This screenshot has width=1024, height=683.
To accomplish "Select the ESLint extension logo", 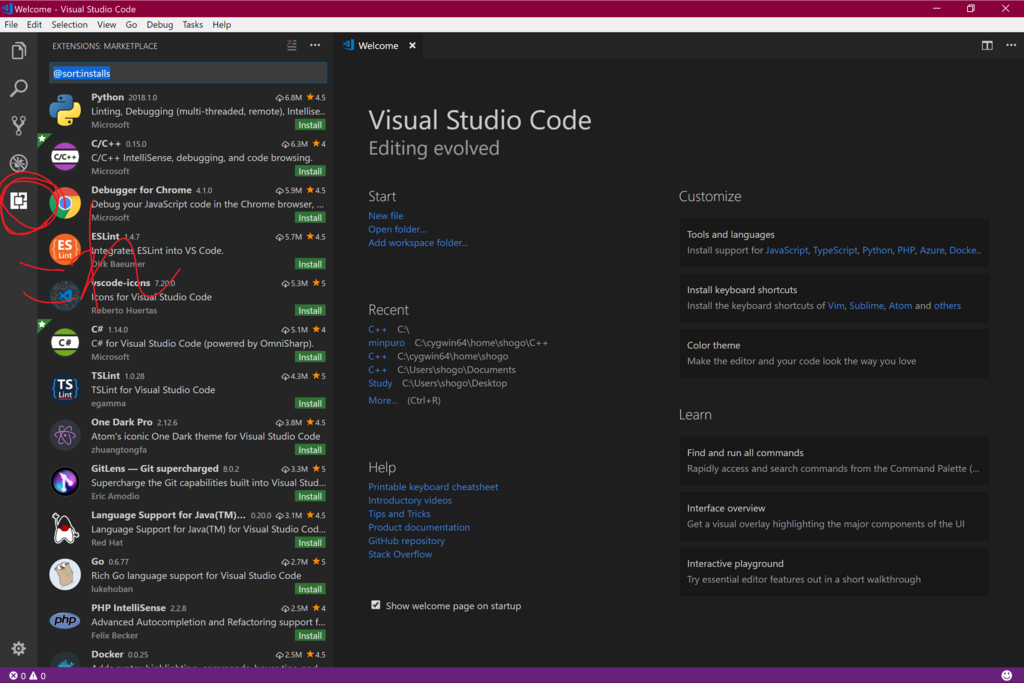I will [x=65, y=249].
